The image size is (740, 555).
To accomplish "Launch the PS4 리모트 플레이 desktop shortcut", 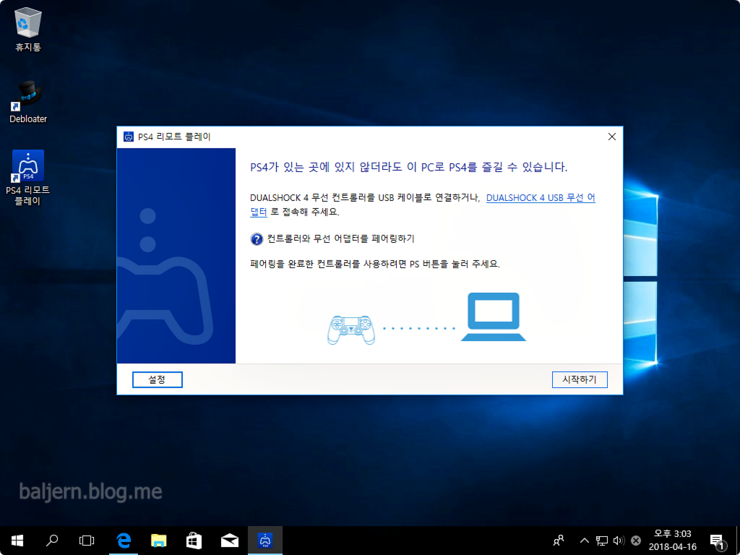I will [28, 177].
